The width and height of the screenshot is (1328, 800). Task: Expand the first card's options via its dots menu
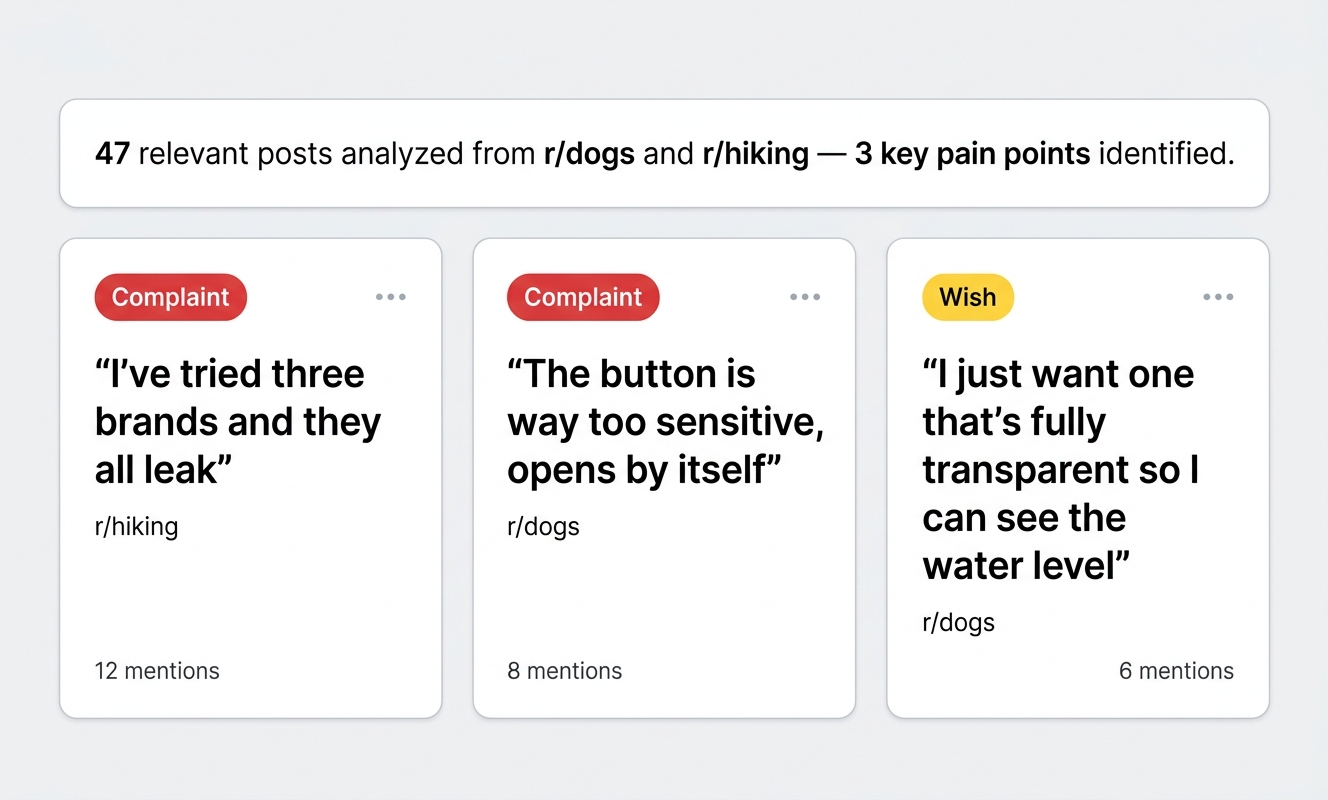pos(391,296)
